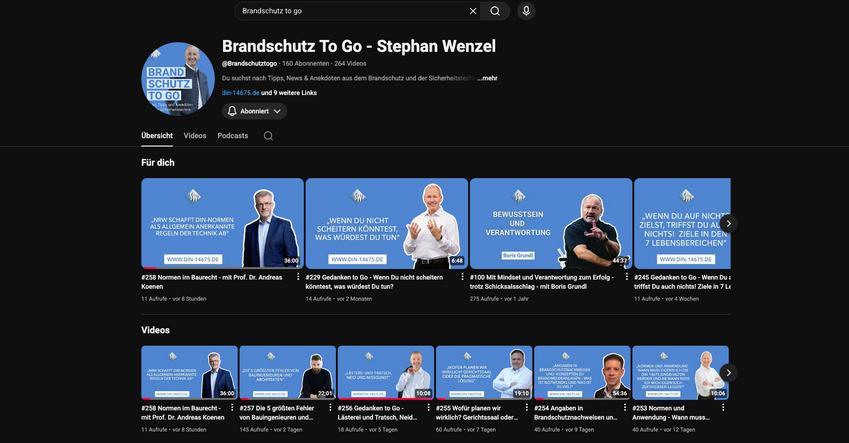Open the three-dot menu for video #257

[330, 408]
